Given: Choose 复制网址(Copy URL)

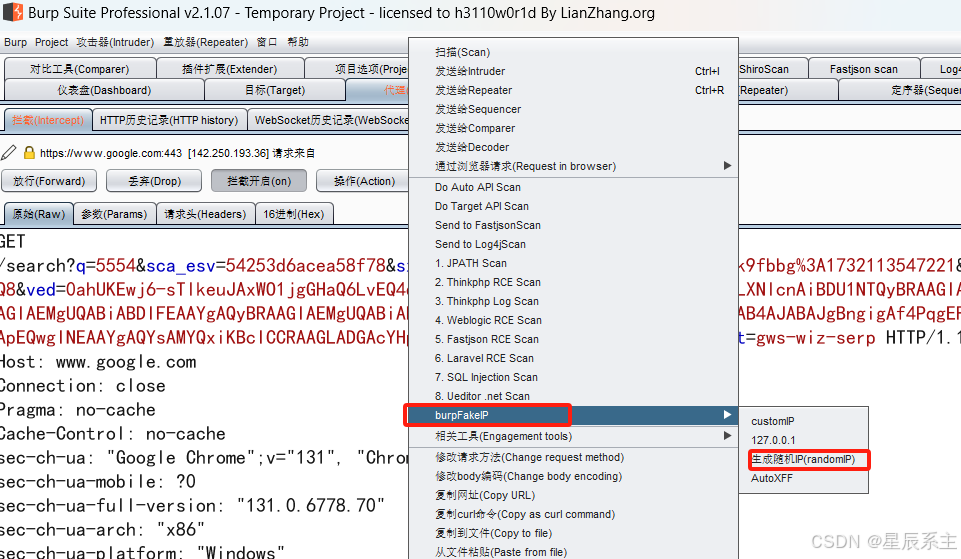Looking at the screenshot, I should tap(573, 495).
